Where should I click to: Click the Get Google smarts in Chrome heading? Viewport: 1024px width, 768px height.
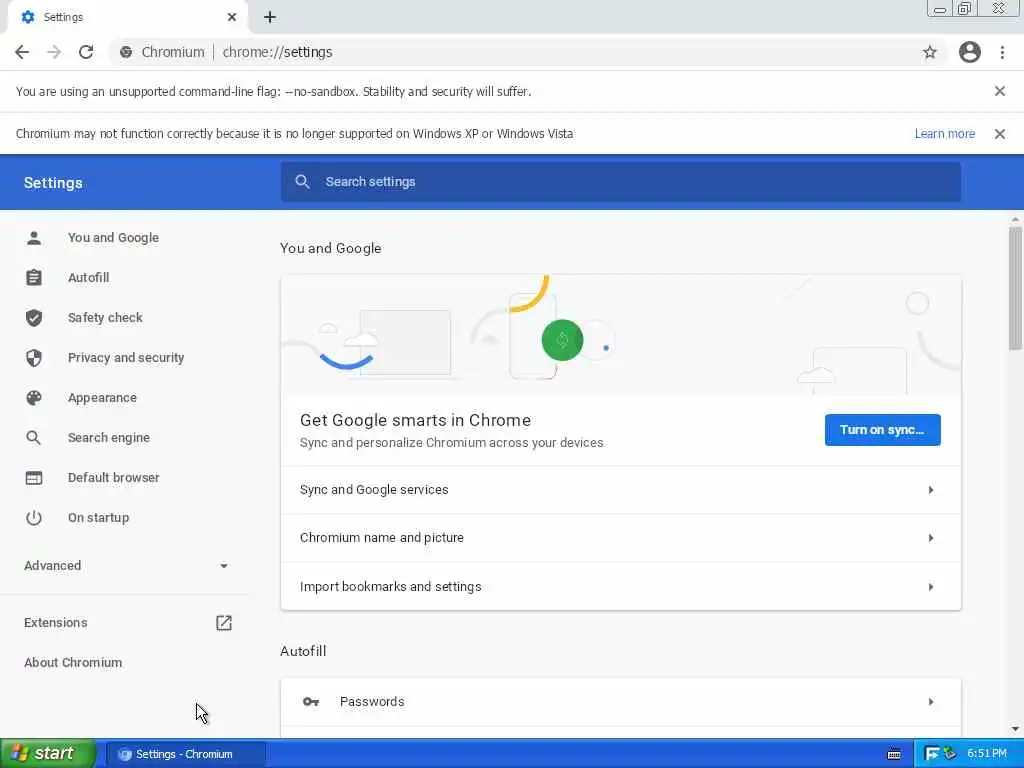click(x=415, y=421)
